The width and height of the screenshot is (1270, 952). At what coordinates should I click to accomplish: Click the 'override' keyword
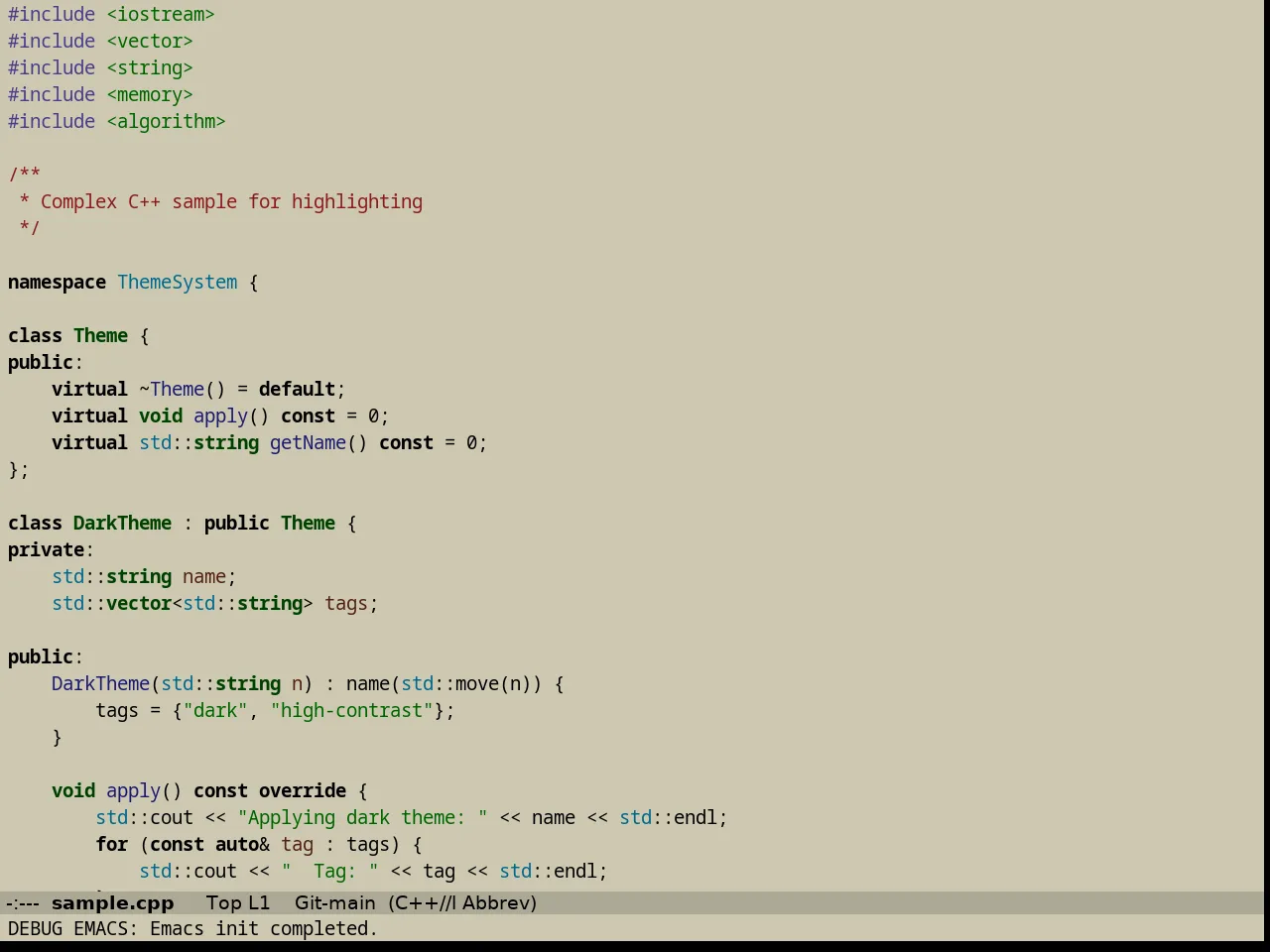coord(303,791)
